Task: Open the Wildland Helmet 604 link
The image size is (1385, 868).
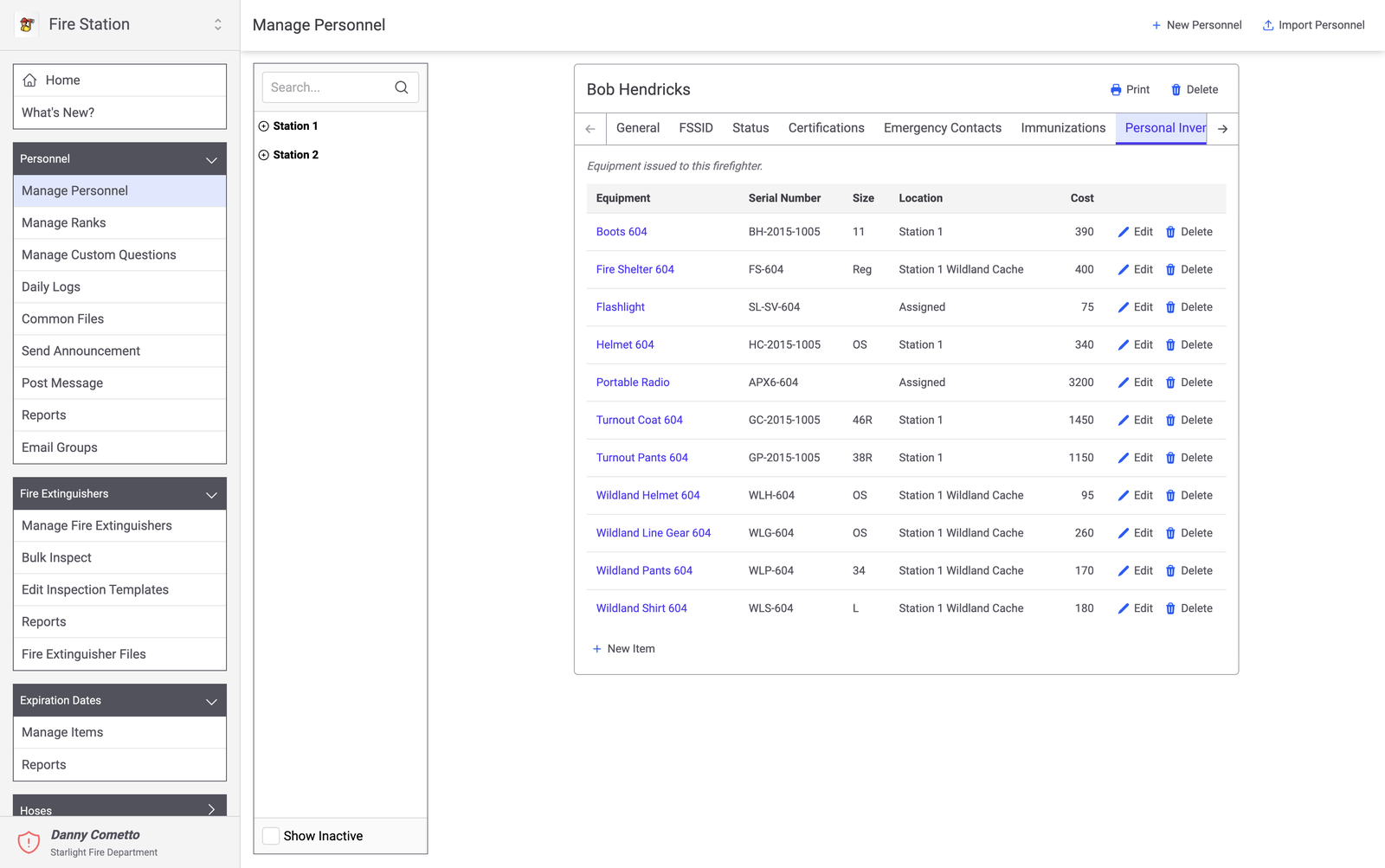Action: coord(647,496)
